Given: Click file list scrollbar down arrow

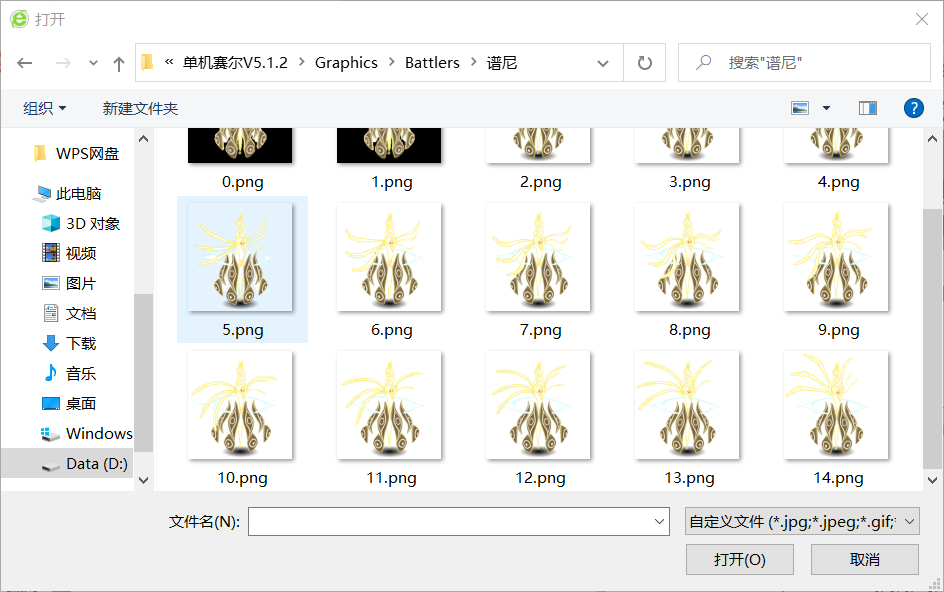Looking at the screenshot, I should (932, 480).
